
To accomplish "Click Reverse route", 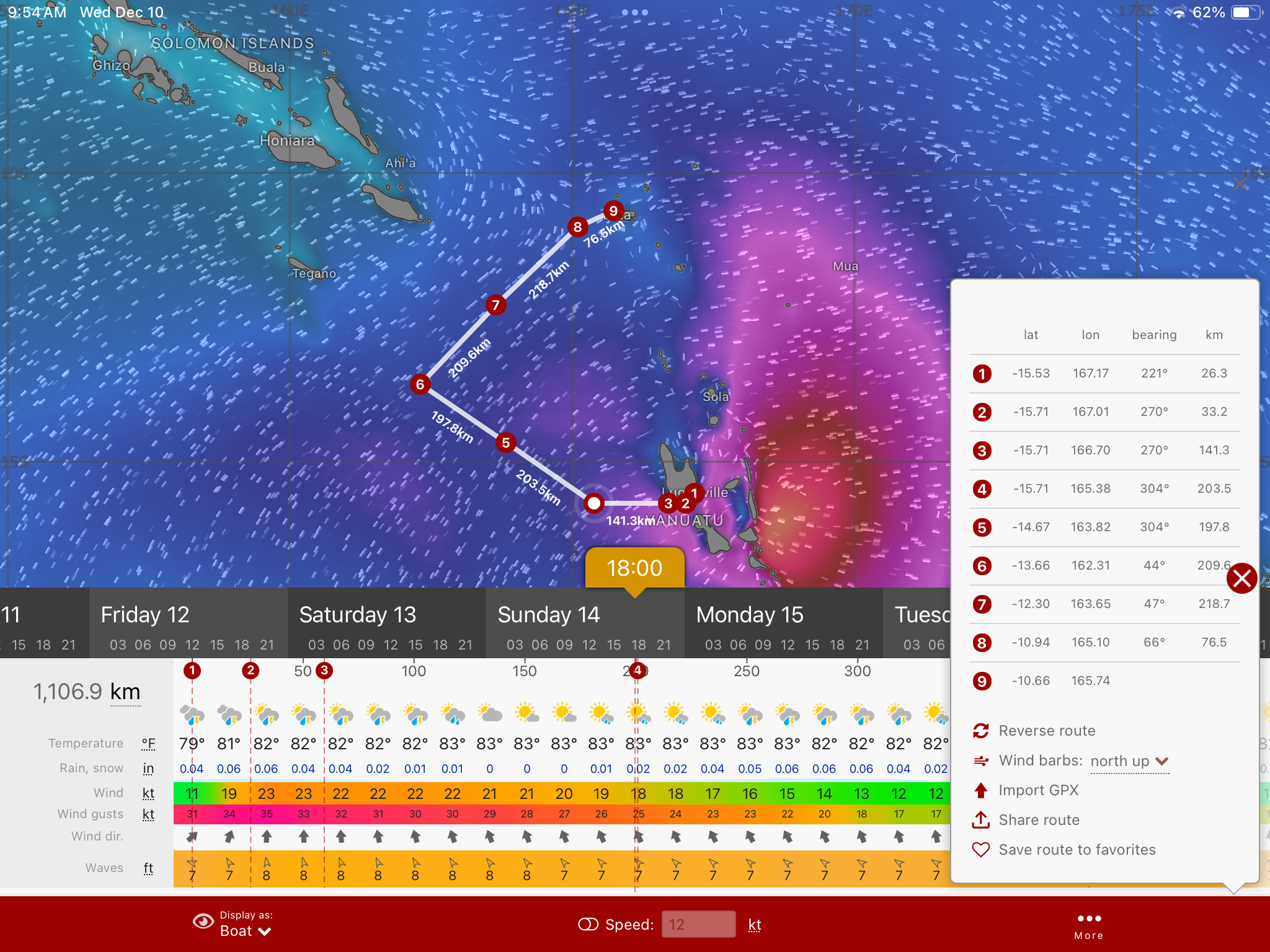I will coord(1047,731).
